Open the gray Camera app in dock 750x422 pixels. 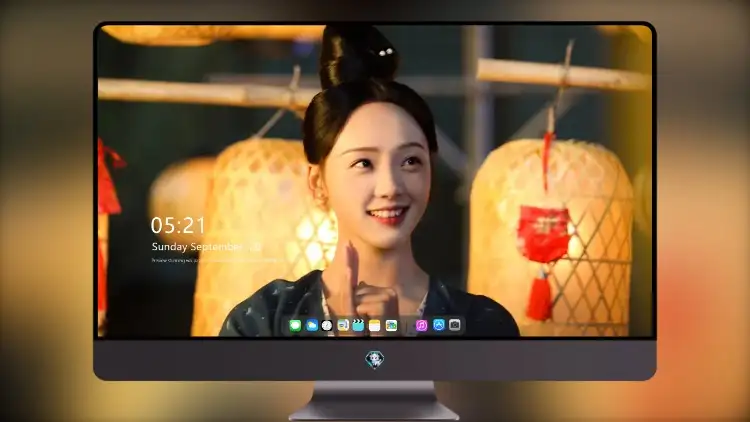[x=455, y=325]
